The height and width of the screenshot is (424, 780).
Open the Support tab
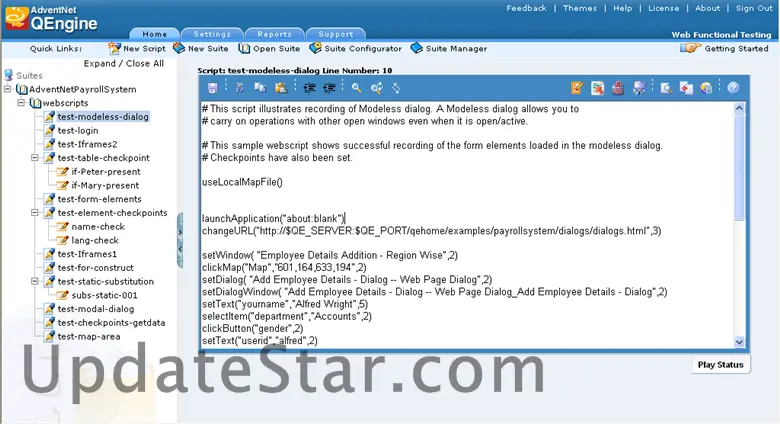coord(336,34)
